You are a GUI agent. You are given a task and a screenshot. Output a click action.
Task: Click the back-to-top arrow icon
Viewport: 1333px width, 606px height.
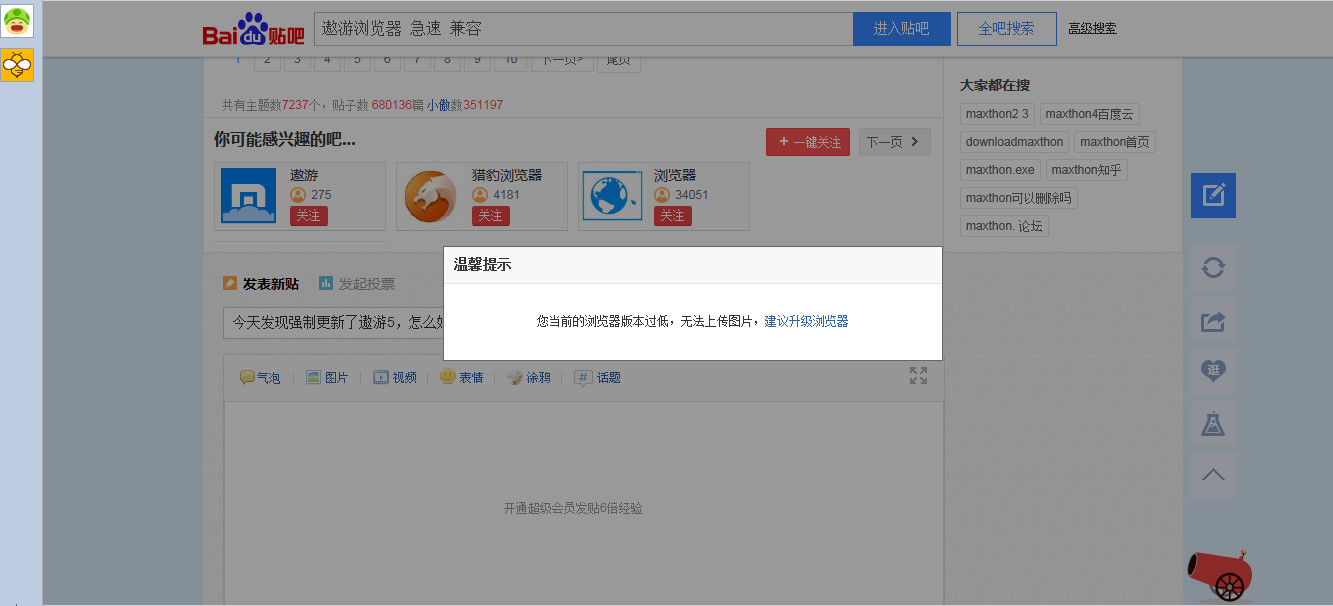(x=1213, y=476)
